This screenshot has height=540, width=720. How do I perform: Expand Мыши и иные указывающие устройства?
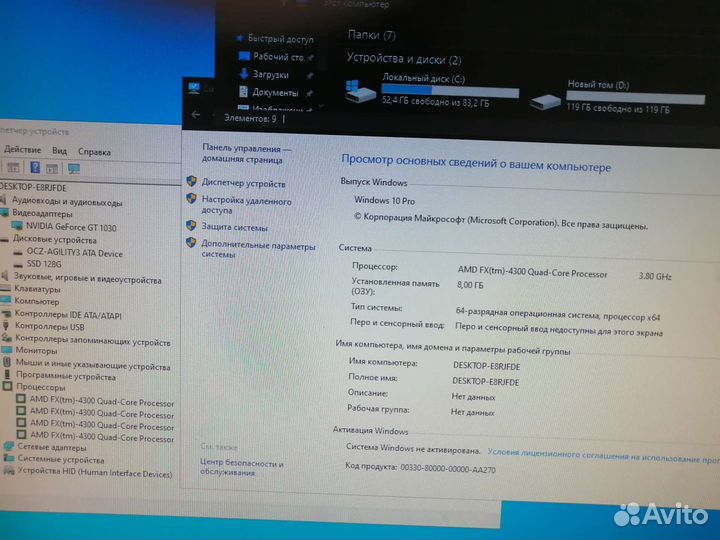pyautogui.click(x=93, y=365)
